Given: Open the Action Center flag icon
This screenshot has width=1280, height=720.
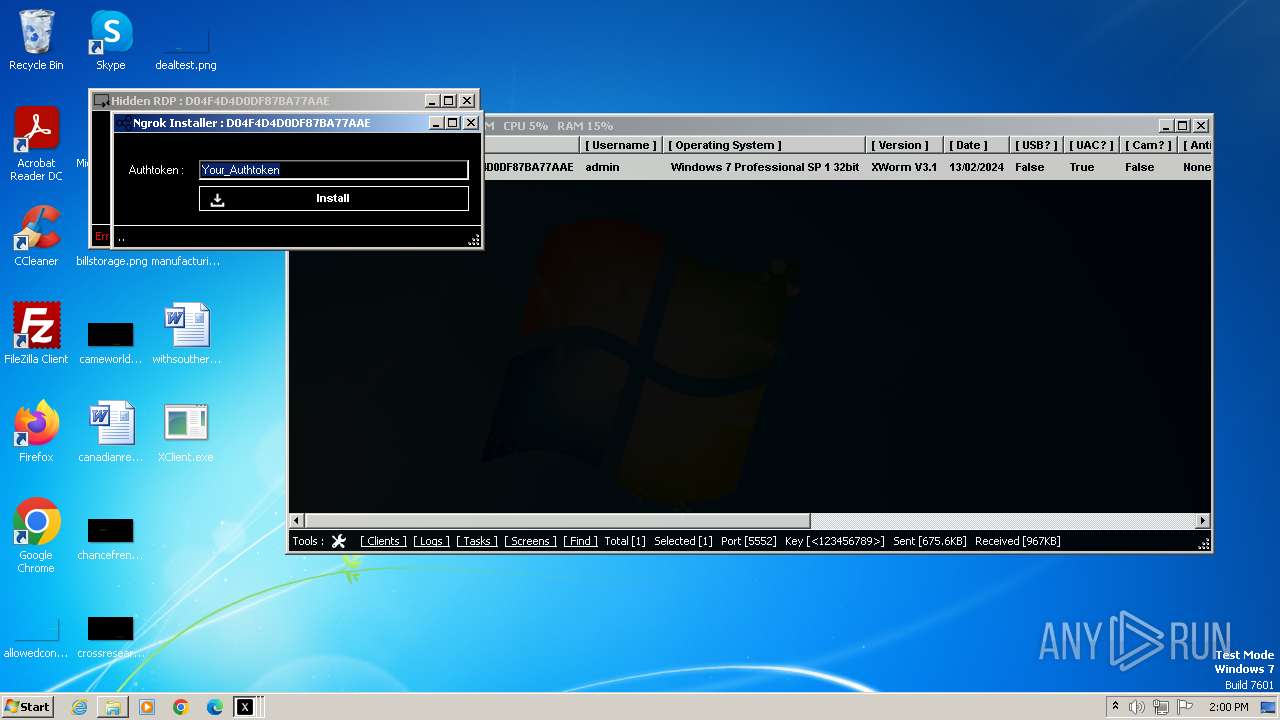Looking at the screenshot, I should (x=1185, y=707).
